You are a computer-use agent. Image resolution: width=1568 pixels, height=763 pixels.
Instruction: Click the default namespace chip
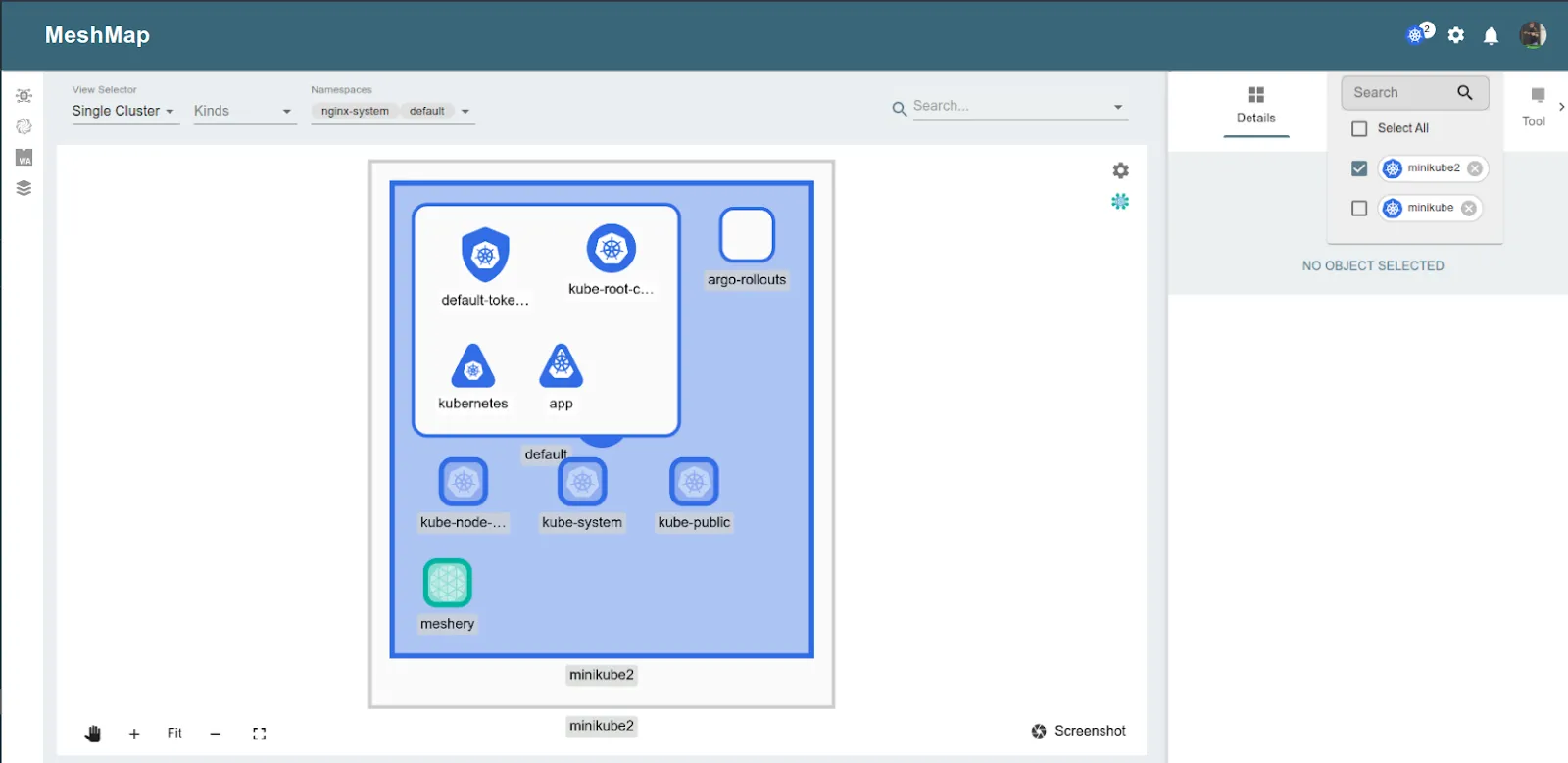pos(427,111)
